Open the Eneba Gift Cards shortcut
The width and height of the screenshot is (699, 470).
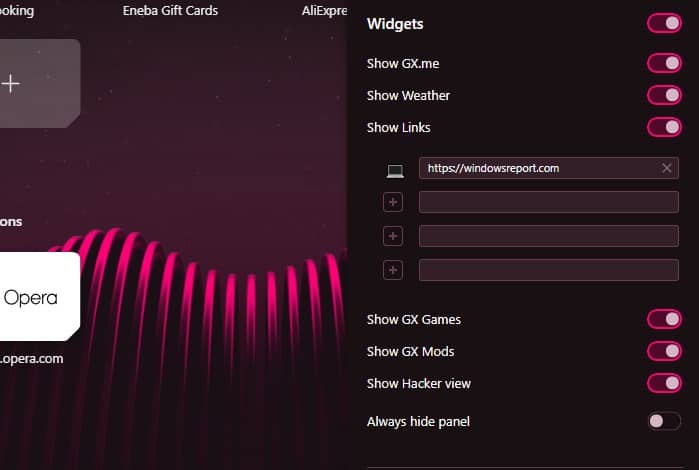pyautogui.click(x=170, y=11)
